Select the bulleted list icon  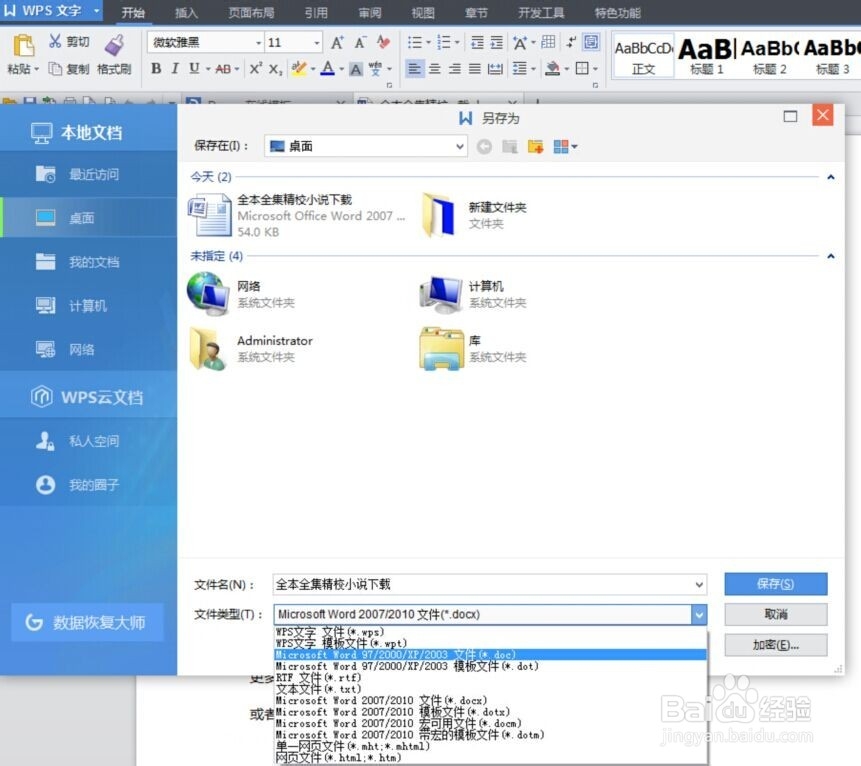[417, 43]
